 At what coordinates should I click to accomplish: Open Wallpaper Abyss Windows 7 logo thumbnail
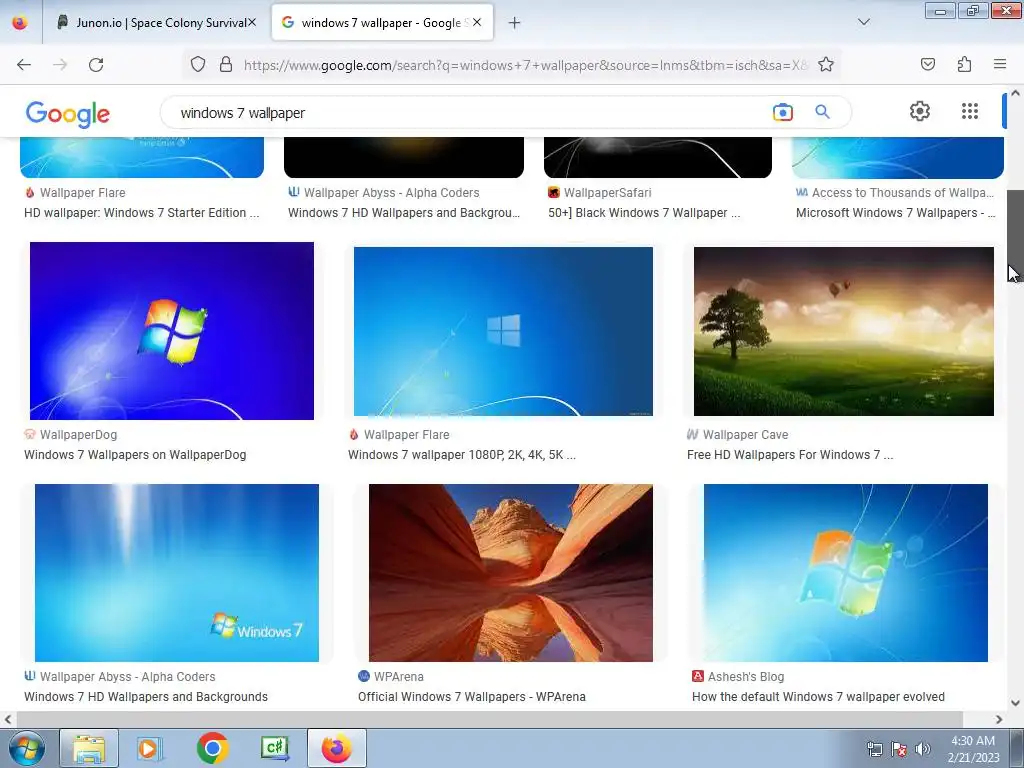(x=177, y=573)
